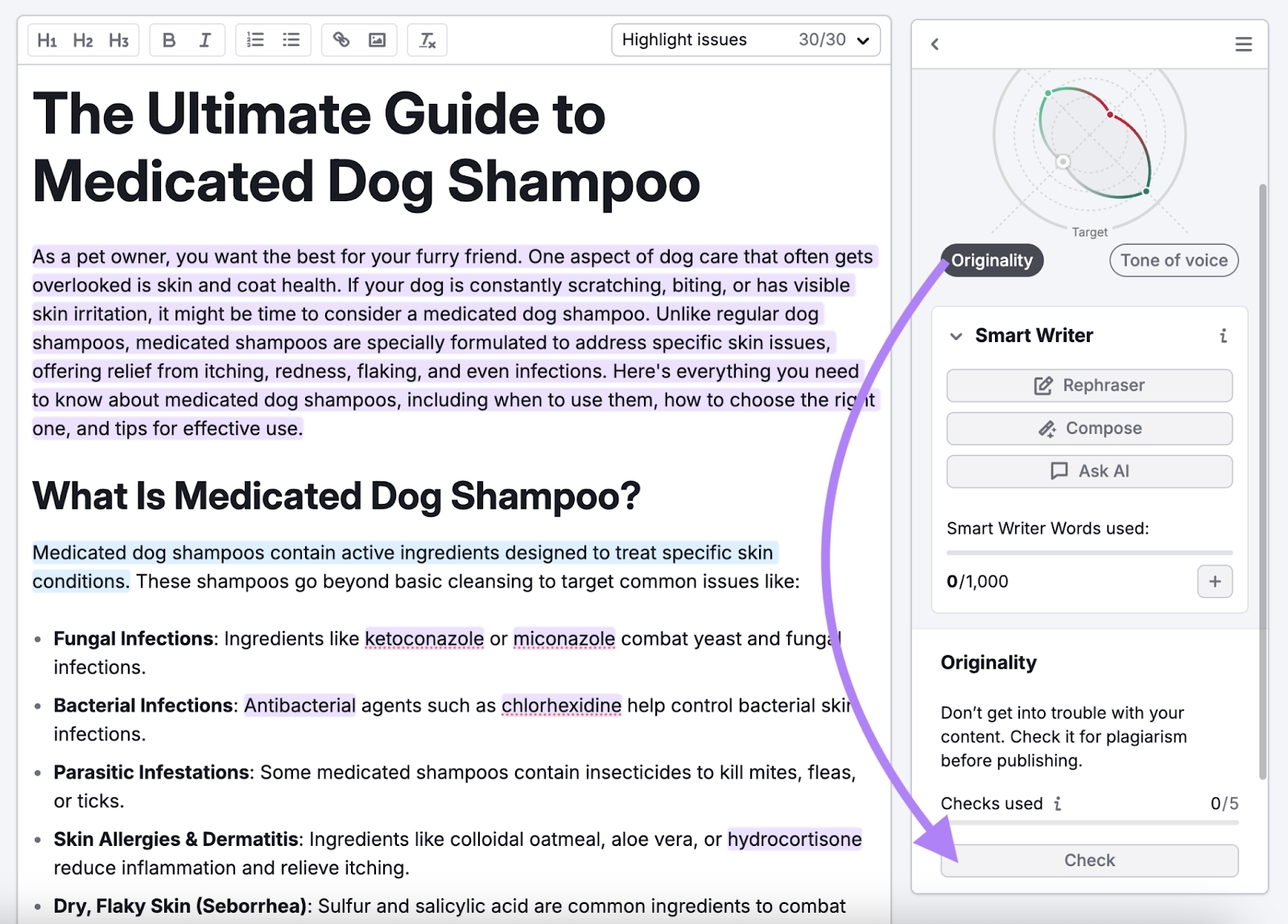
Task: Apply Heading 3 formatting
Action: click(118, 40)
